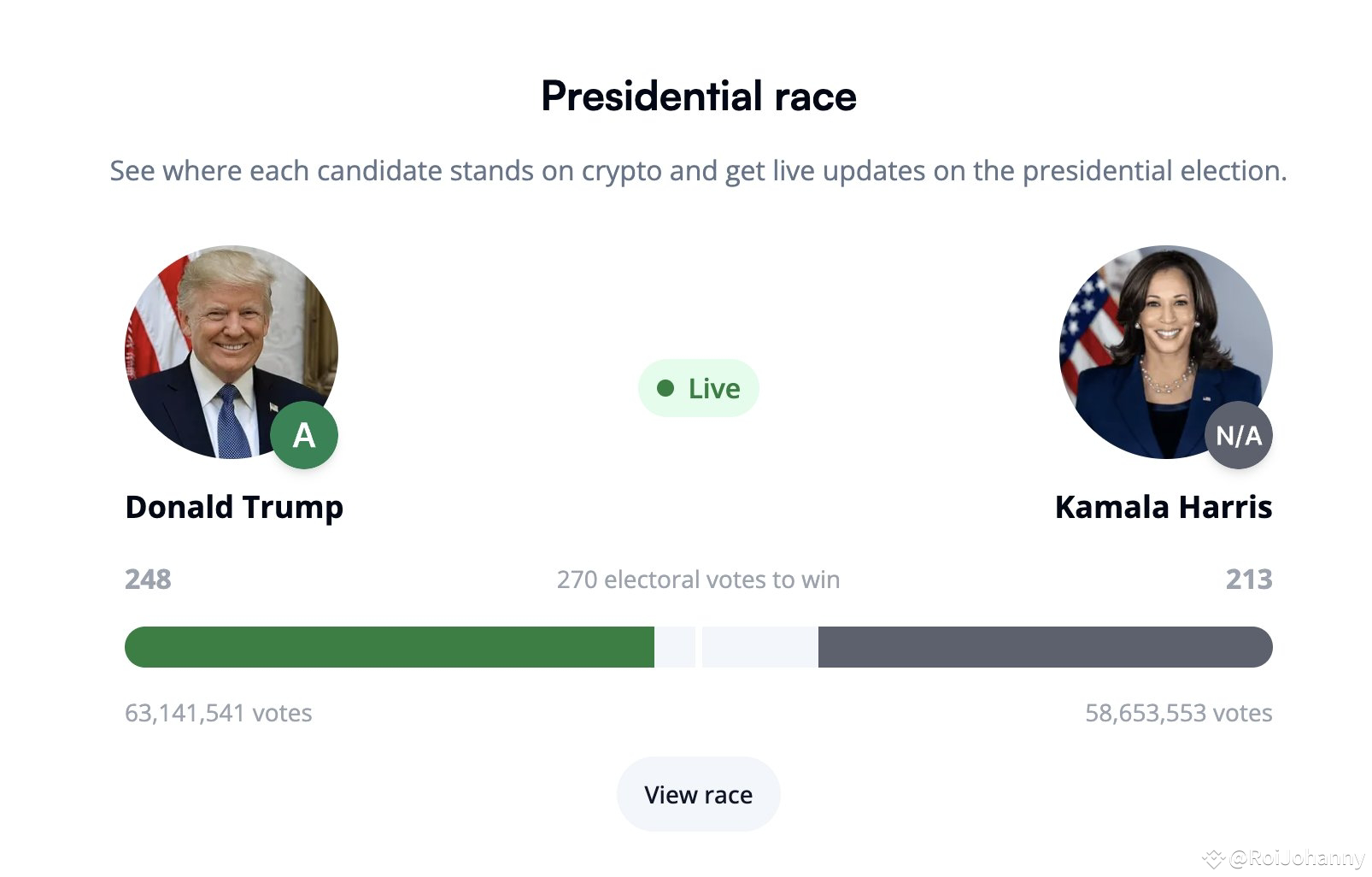Click the 248 electoral vote count
Image resolution: width=1372 pixels, height=877 pixels.
point(148,580)
